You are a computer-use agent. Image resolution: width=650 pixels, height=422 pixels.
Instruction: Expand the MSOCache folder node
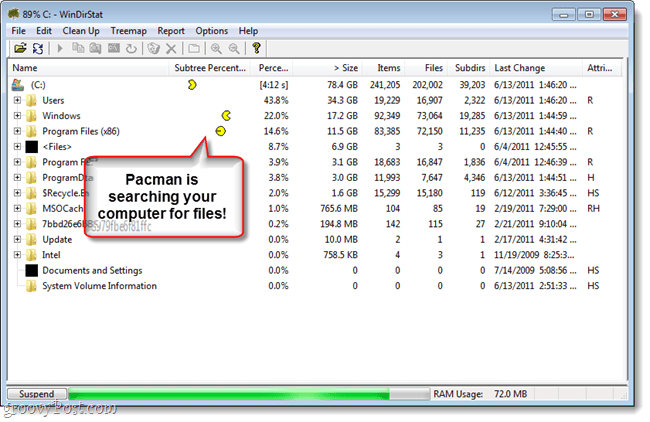17,209
